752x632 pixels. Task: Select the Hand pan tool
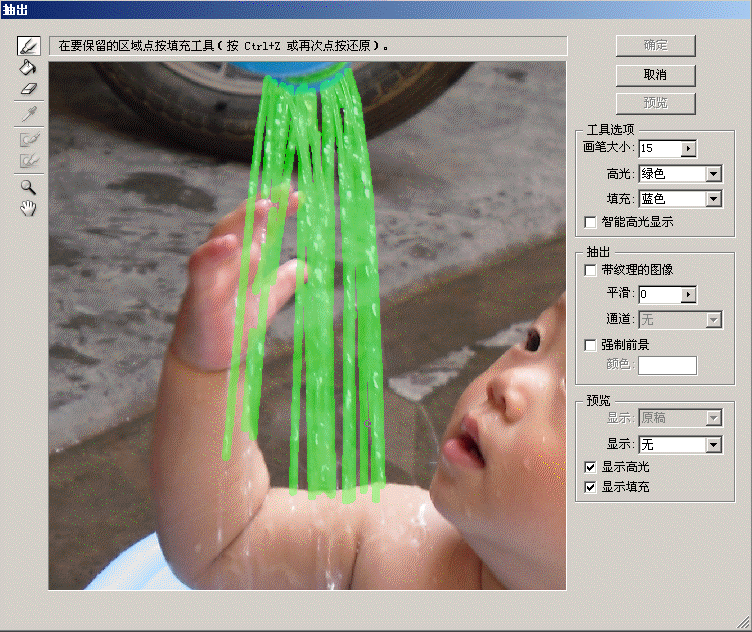point(29,207)
